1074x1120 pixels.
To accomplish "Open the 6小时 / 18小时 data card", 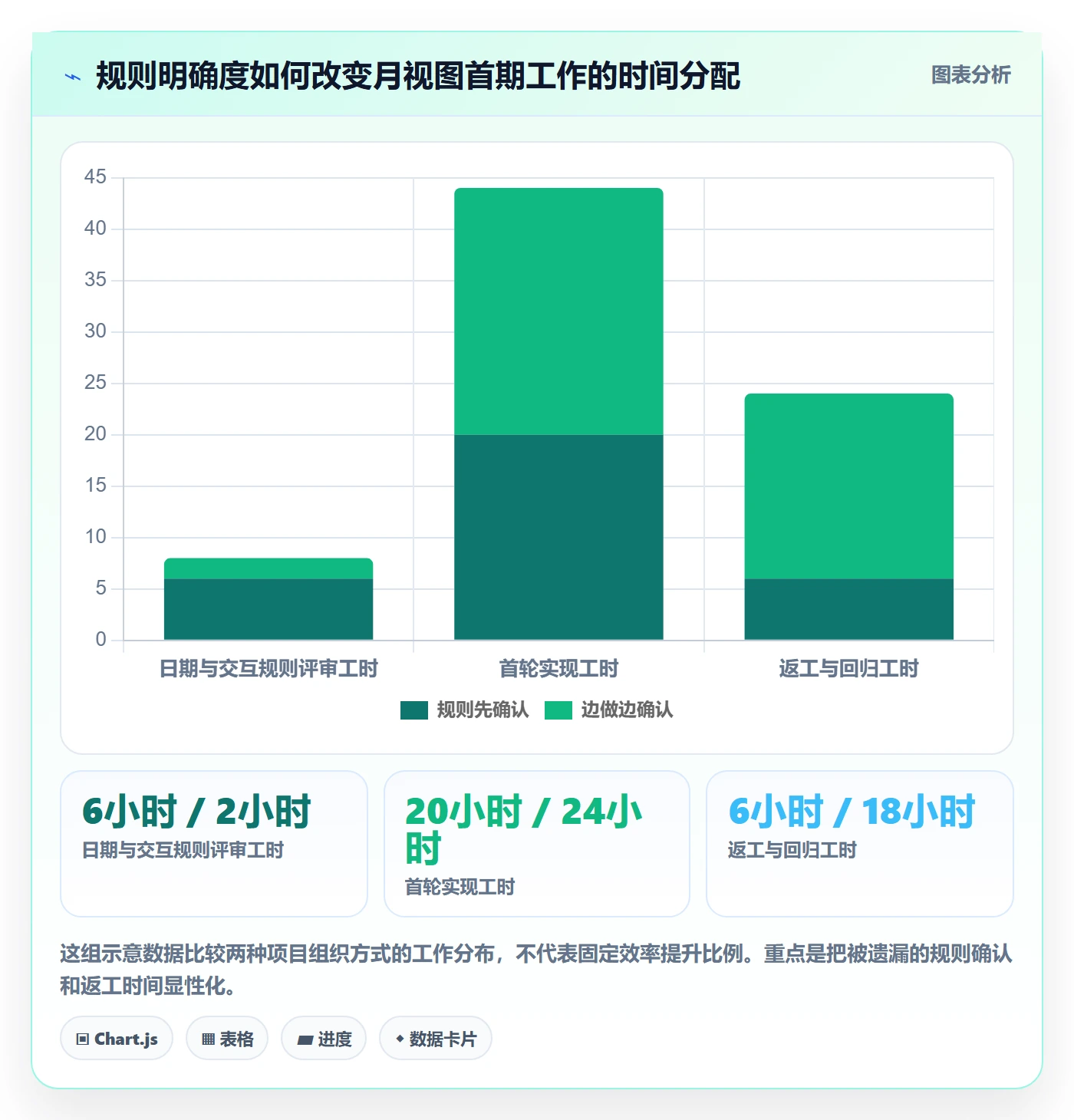I will click(x=860, y=844).
